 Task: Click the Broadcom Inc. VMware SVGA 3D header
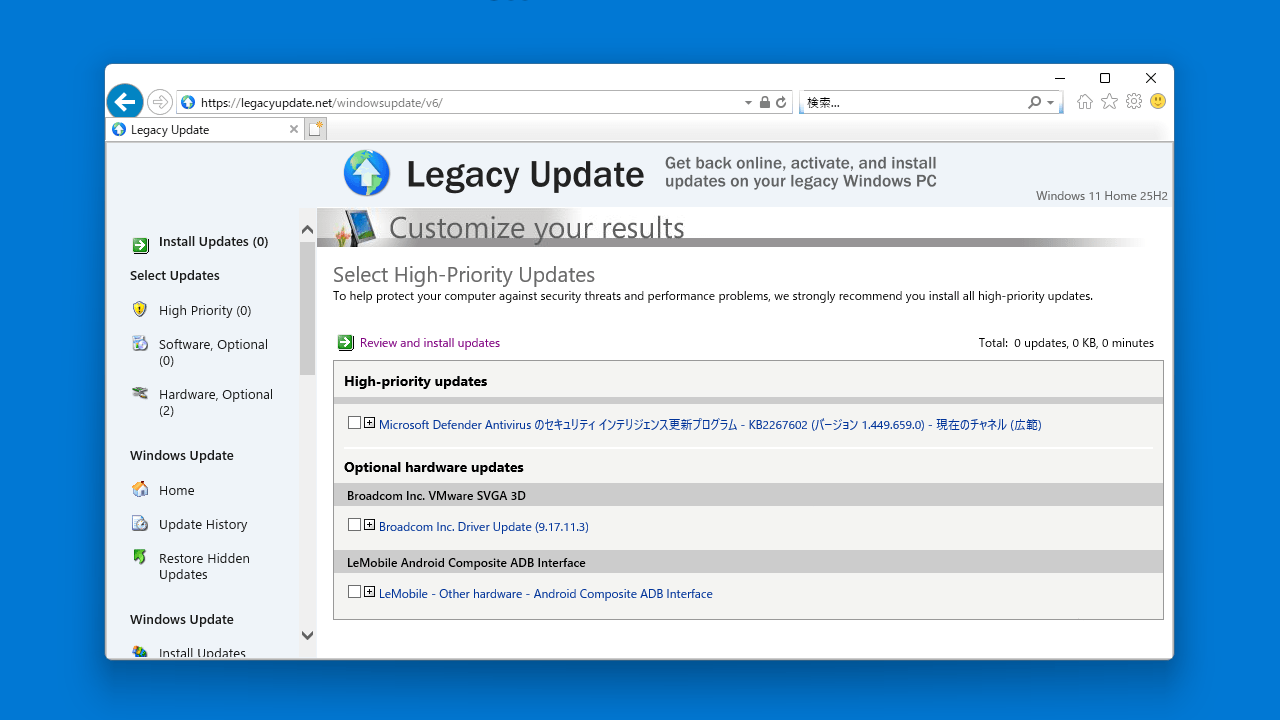click(x=748, y=495)
